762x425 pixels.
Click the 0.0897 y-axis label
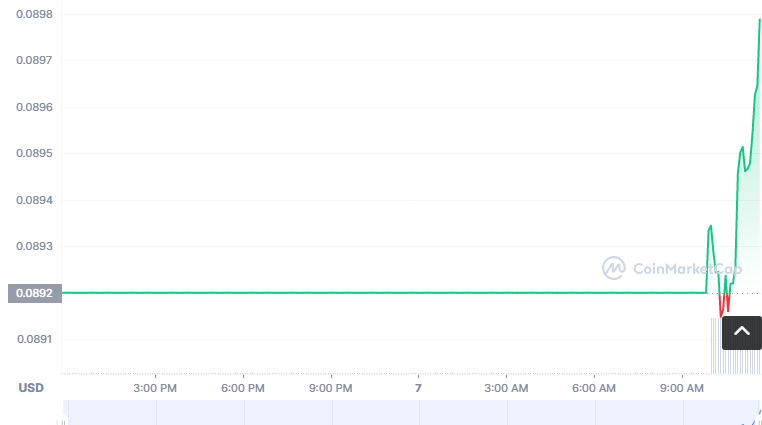(x=35, y=60)
